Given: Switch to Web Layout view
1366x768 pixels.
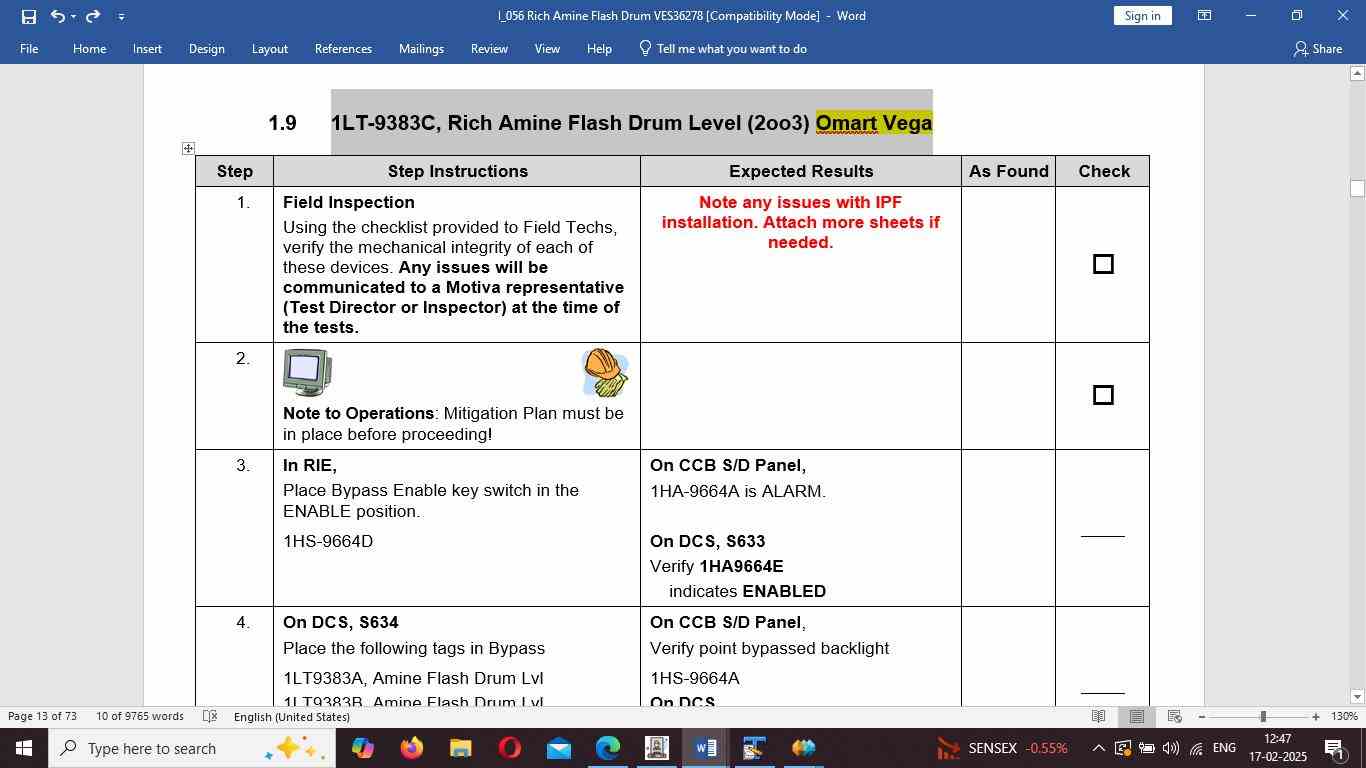Looking at the screenshot, I should [x=1175, y=716].
